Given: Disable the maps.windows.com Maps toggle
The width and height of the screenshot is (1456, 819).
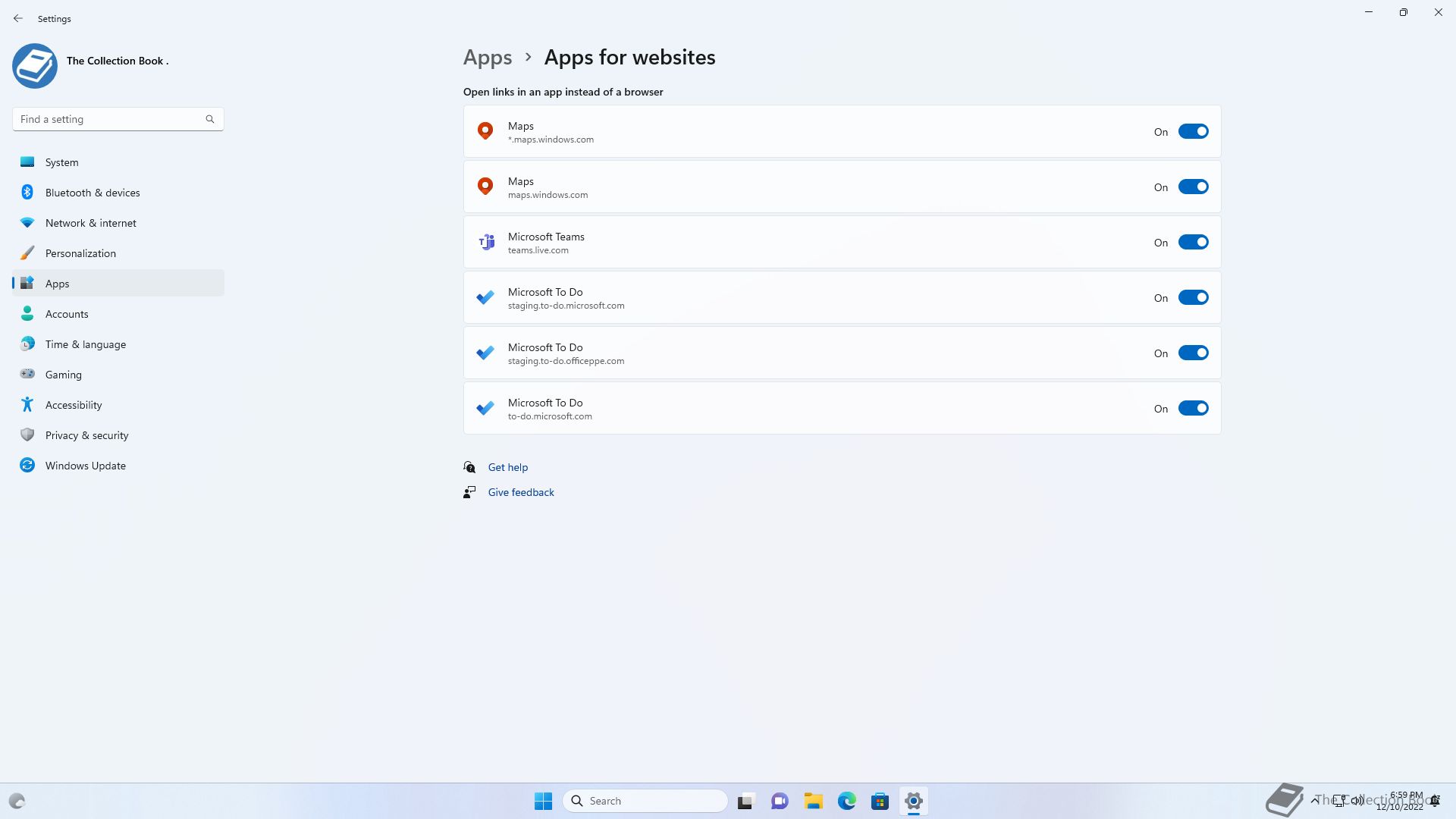Looking at the screenshot, I should (x=1193, y=187).
